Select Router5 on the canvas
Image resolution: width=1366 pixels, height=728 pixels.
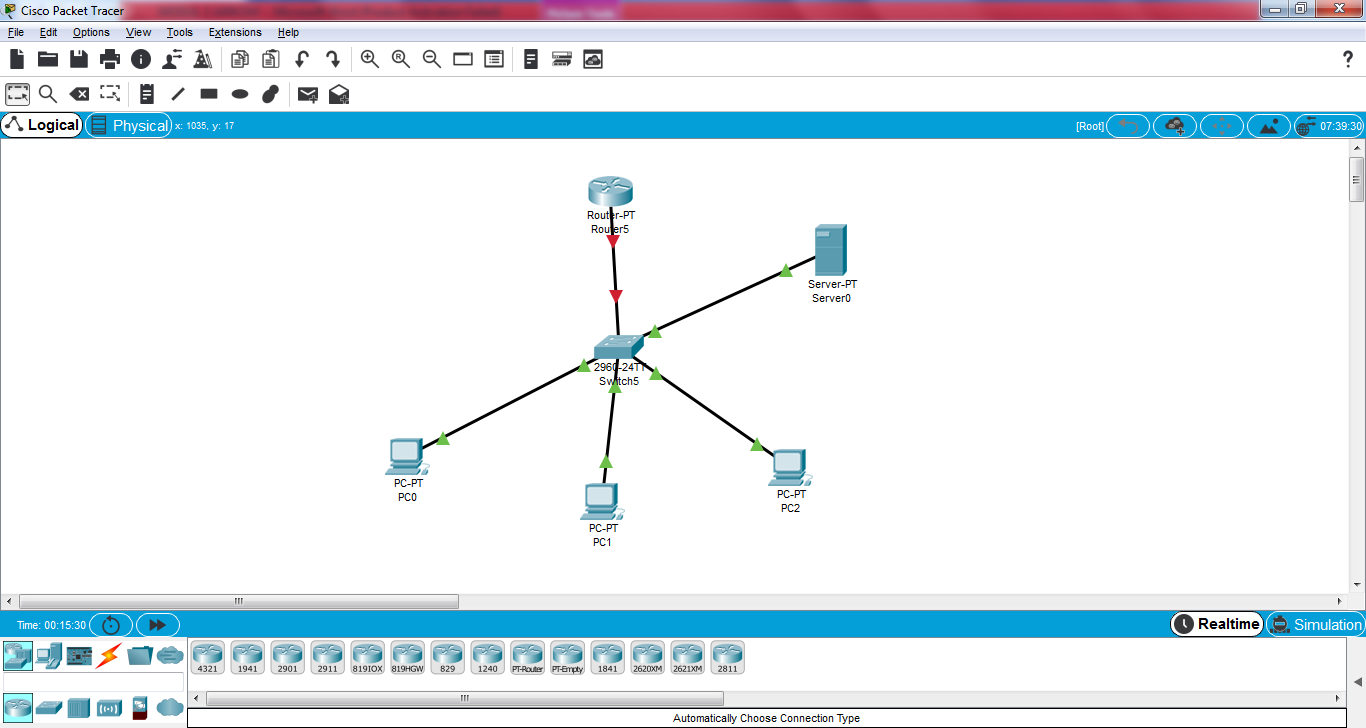click(x=610, y=192)
